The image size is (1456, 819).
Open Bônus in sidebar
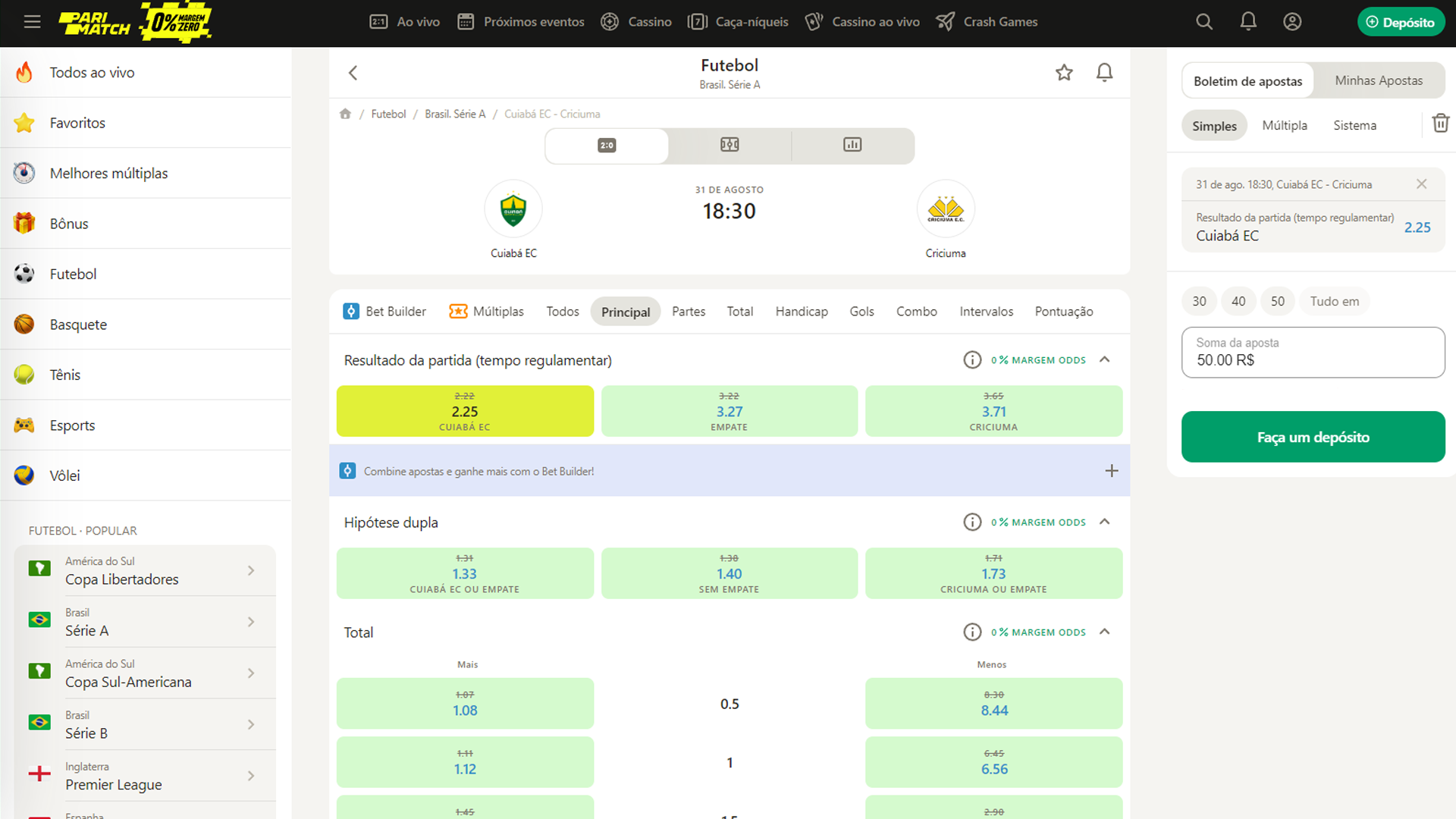click(146, 224)
